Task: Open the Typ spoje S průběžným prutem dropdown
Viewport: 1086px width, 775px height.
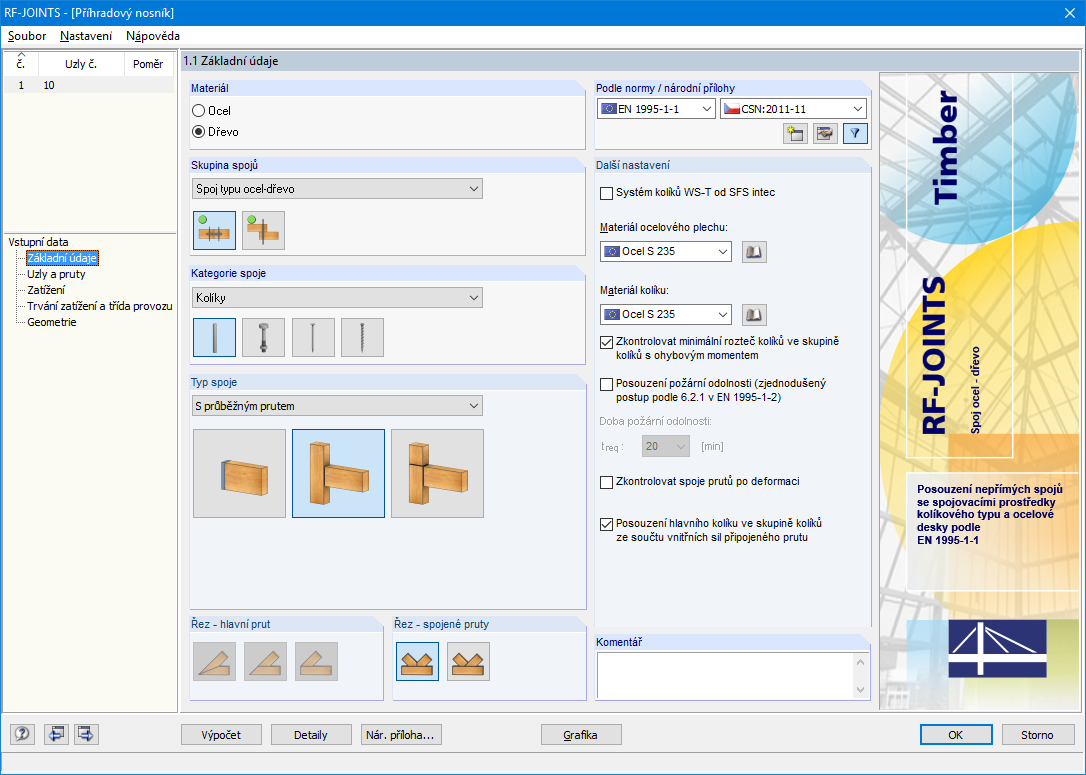Action: (x=337, y=406)
